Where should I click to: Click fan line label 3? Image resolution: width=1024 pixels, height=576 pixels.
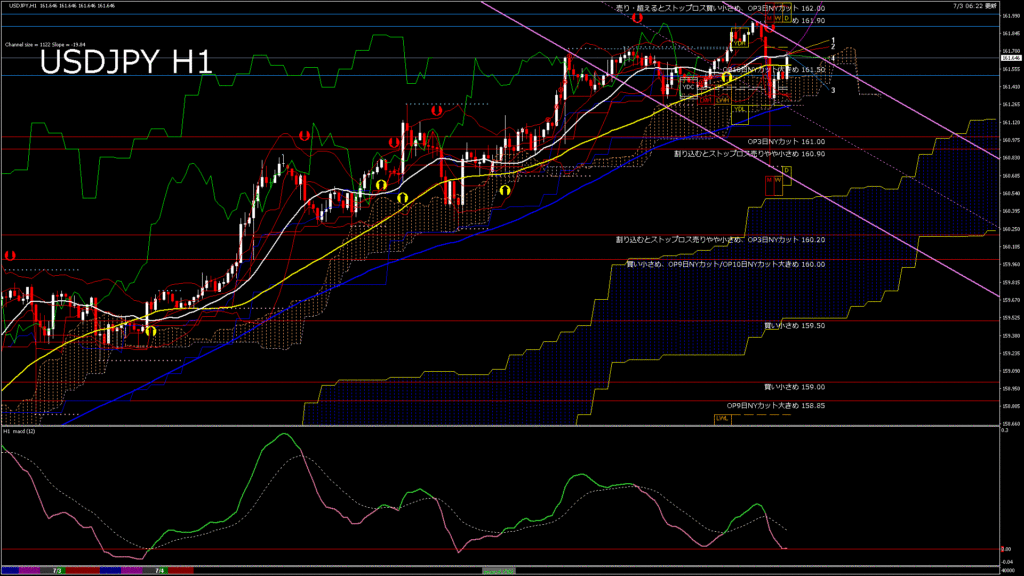click(x=834, y=90)
